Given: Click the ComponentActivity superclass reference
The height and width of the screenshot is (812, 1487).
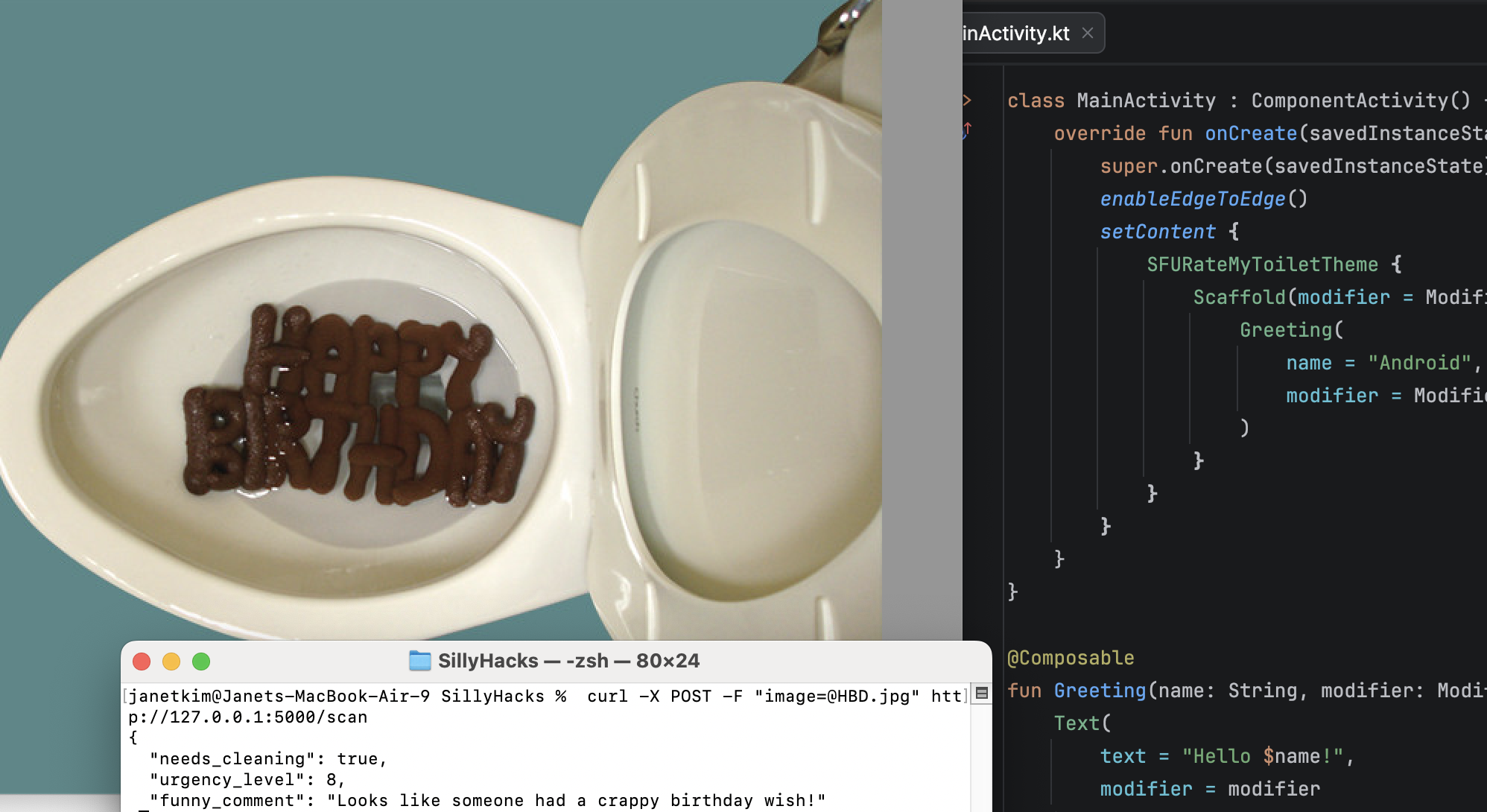Looking at the screenshot, I should [x=1349, y=101].
